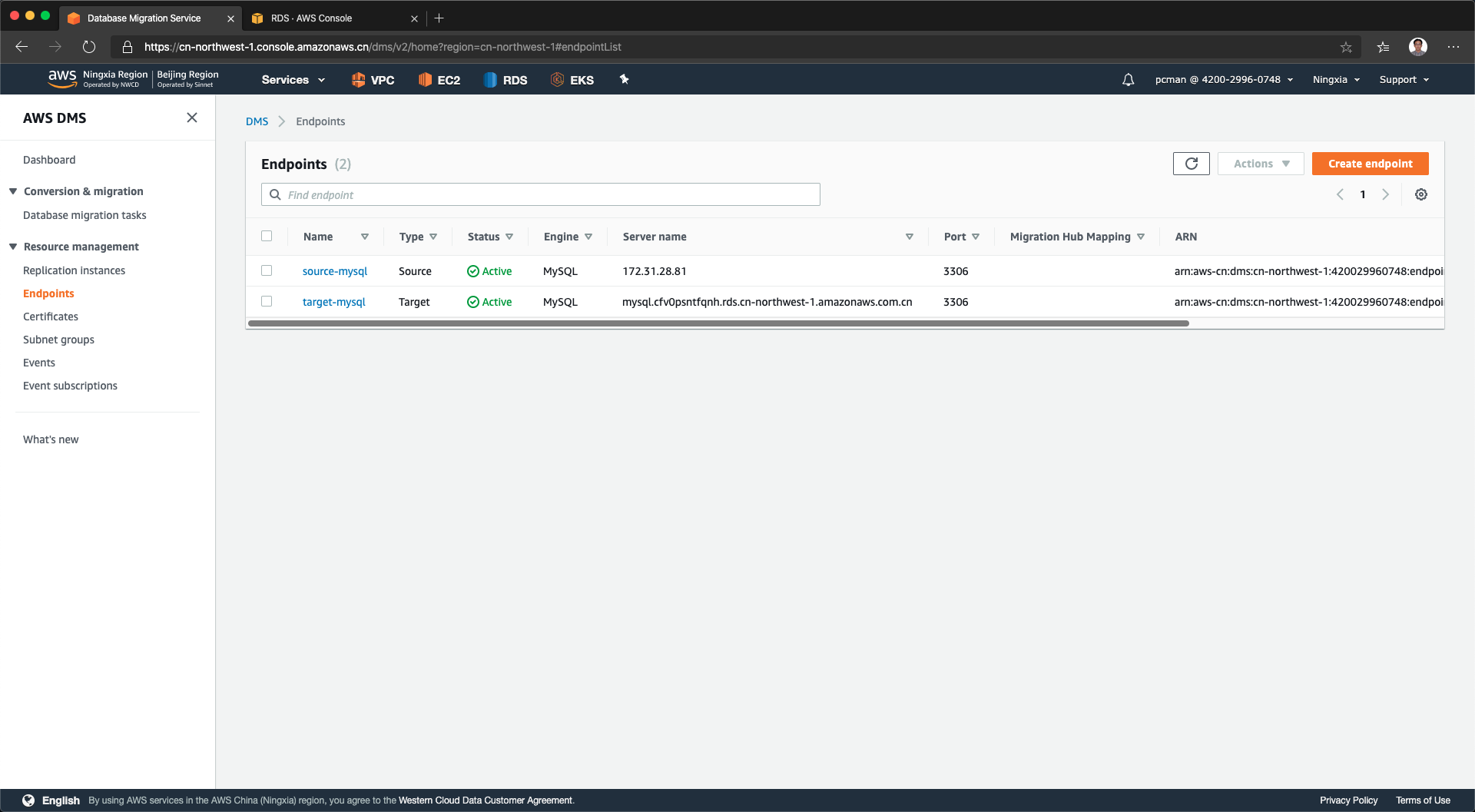
Task: Close the AWS DMS sidebar panel
Action: pos(192,118)
